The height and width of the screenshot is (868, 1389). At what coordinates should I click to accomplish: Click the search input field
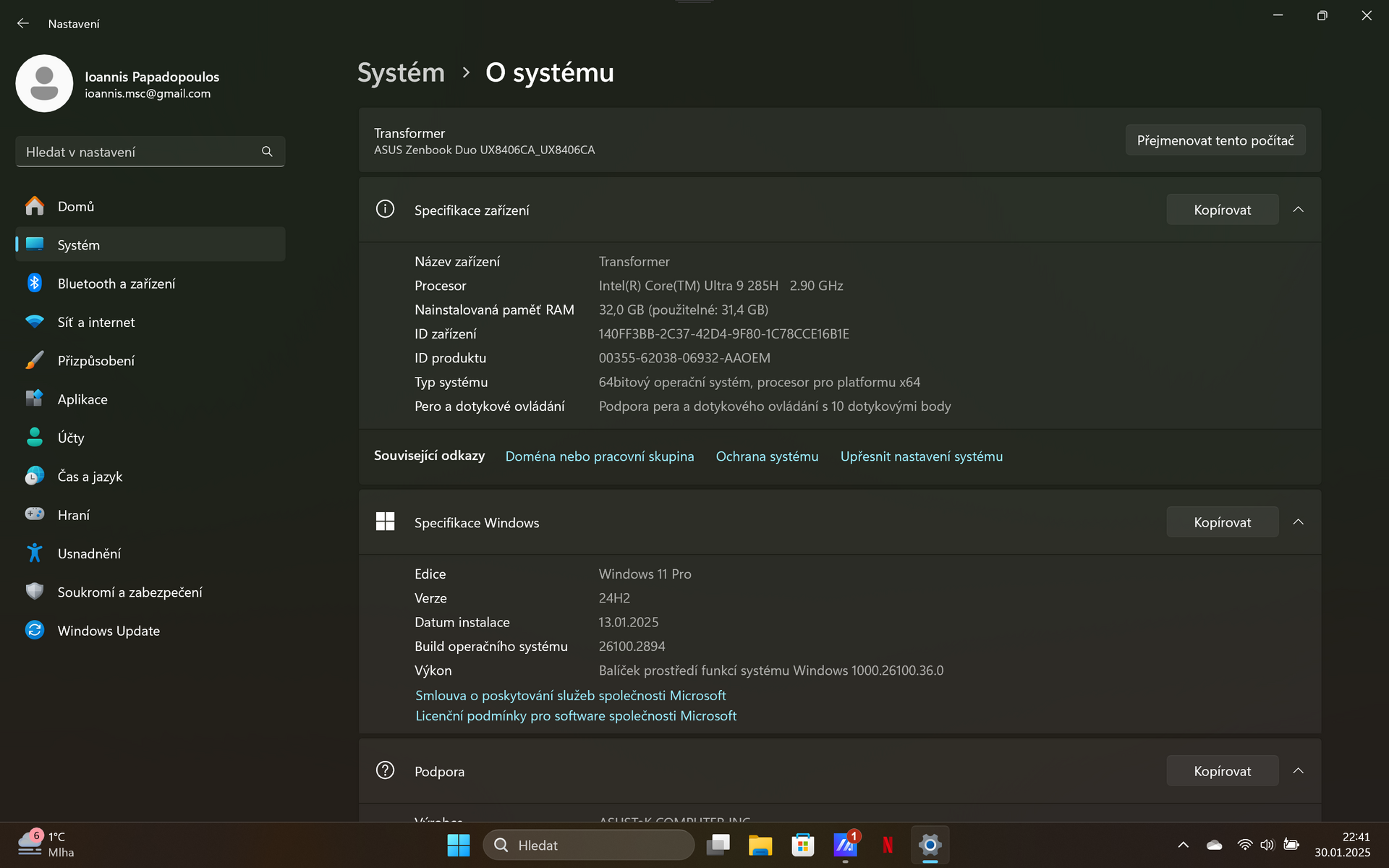click(149, 152)
